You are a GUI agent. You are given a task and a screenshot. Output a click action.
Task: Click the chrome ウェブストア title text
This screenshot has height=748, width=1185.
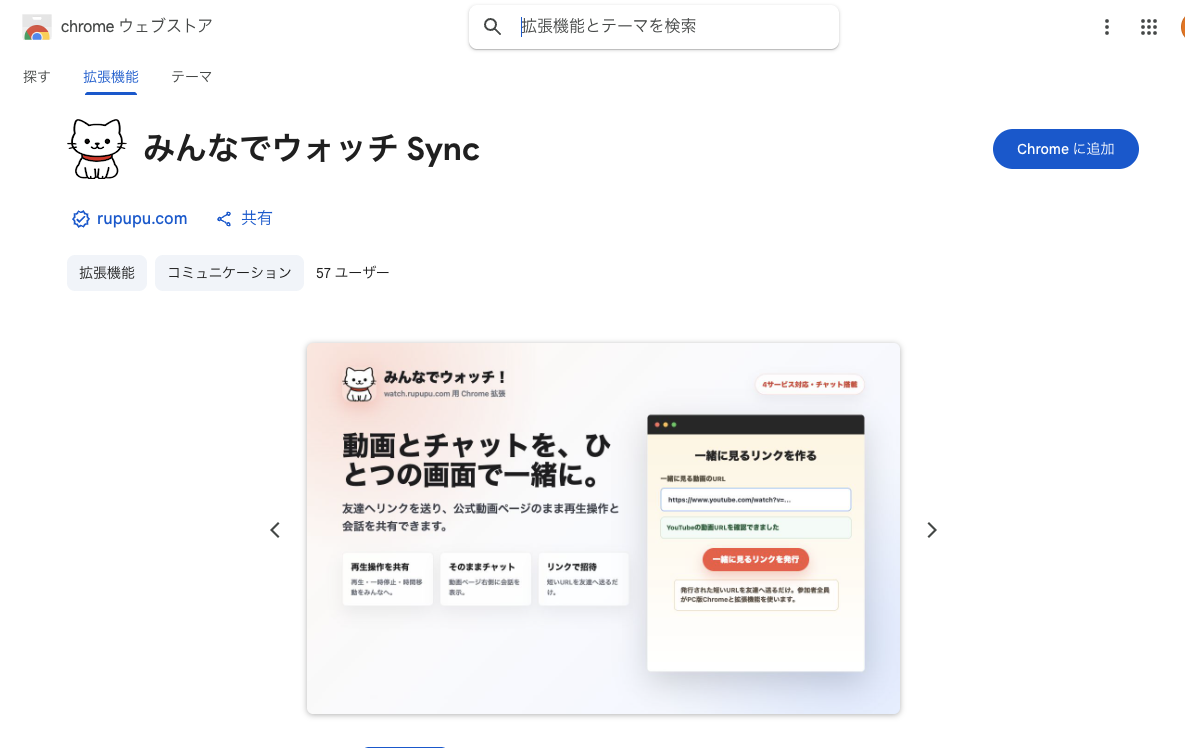(x=137, y=26)
